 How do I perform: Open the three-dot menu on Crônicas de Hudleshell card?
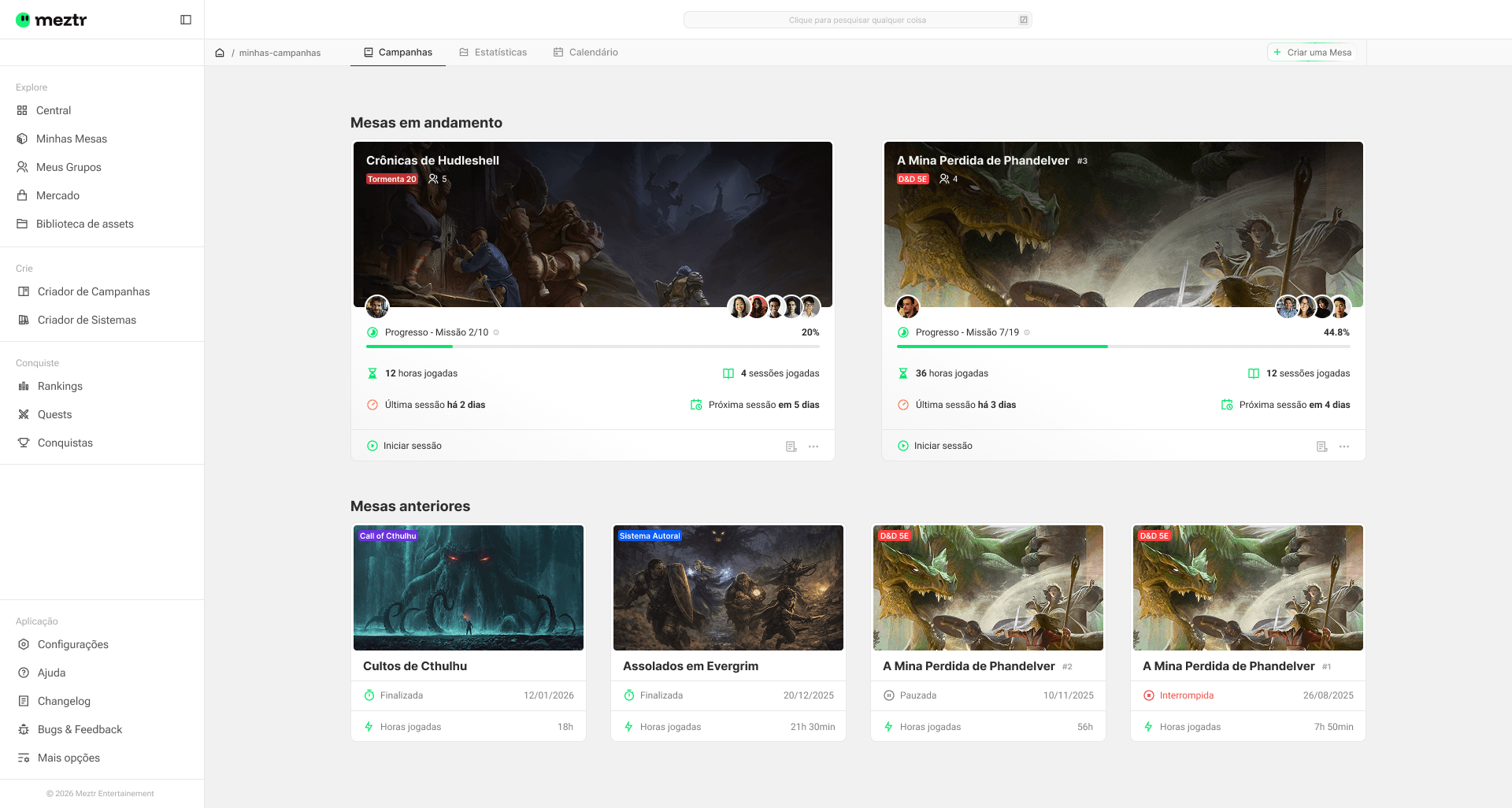coord(813,447)
